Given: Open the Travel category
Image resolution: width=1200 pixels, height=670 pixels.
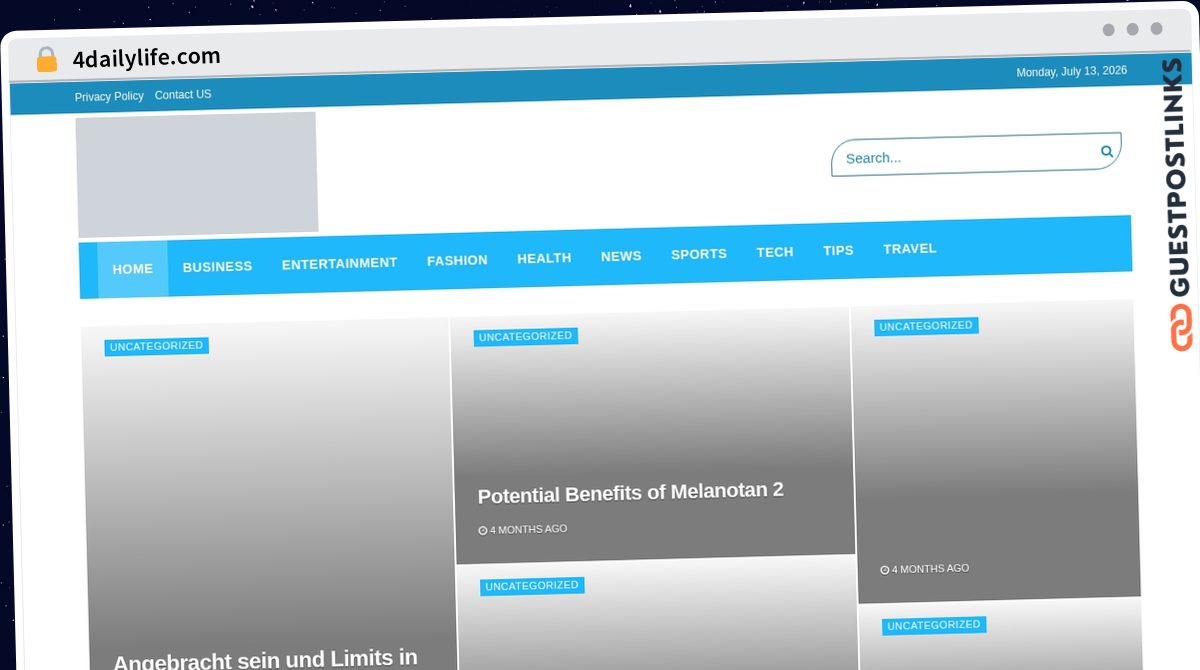Looking at the screenshot, I should point(910,248).
